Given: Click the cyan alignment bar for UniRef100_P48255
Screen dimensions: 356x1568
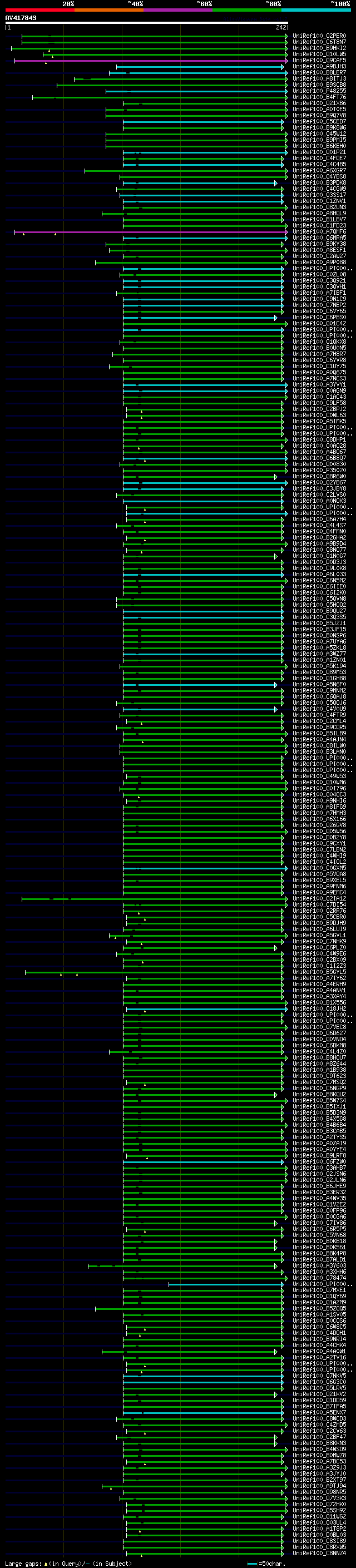Looking at the screenshot, I should click(196, 91).
